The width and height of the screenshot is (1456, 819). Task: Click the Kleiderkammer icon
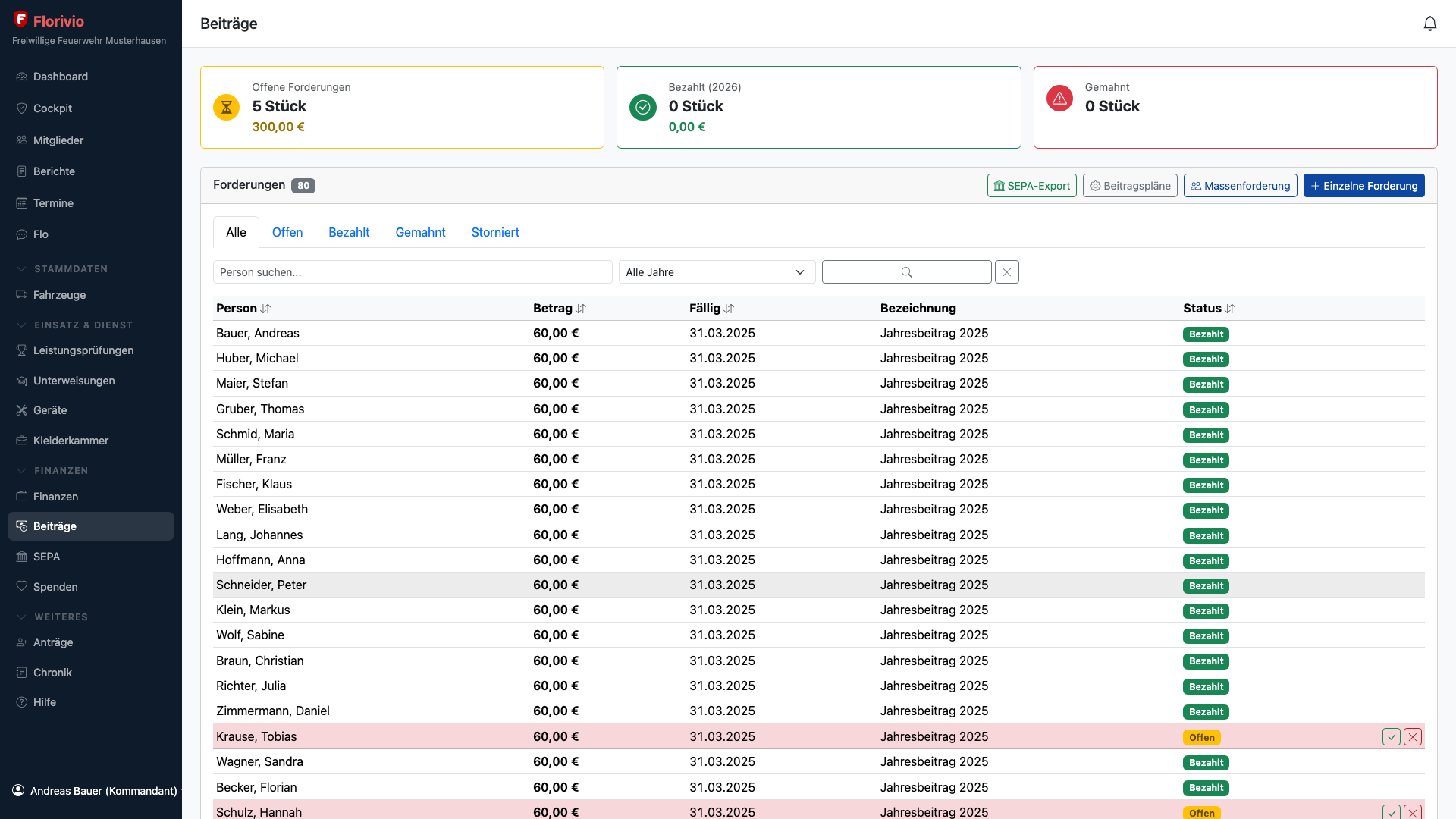pos(21,441)
